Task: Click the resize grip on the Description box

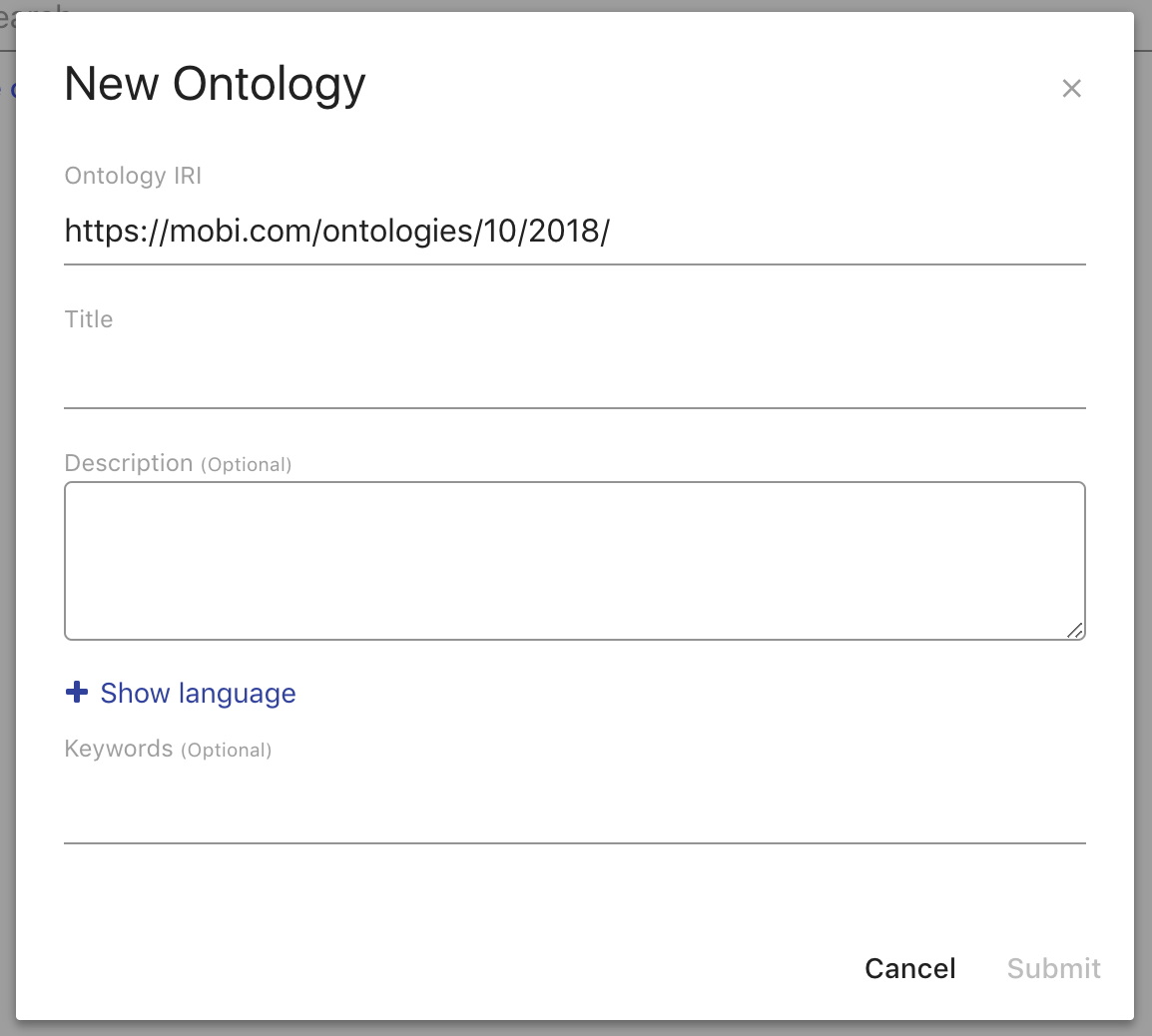Action: [x=1076, y=630]
